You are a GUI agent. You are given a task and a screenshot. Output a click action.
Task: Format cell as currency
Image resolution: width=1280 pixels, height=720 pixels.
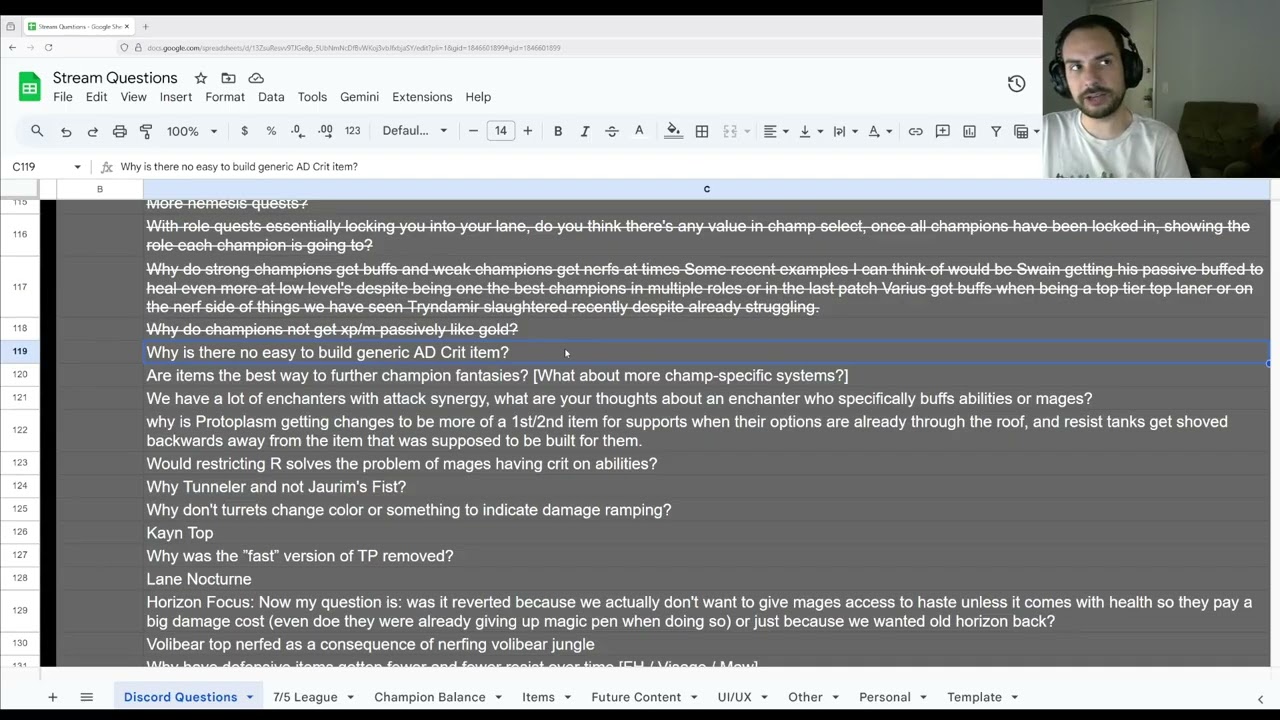pyautogui.click(x=244, y=131)
